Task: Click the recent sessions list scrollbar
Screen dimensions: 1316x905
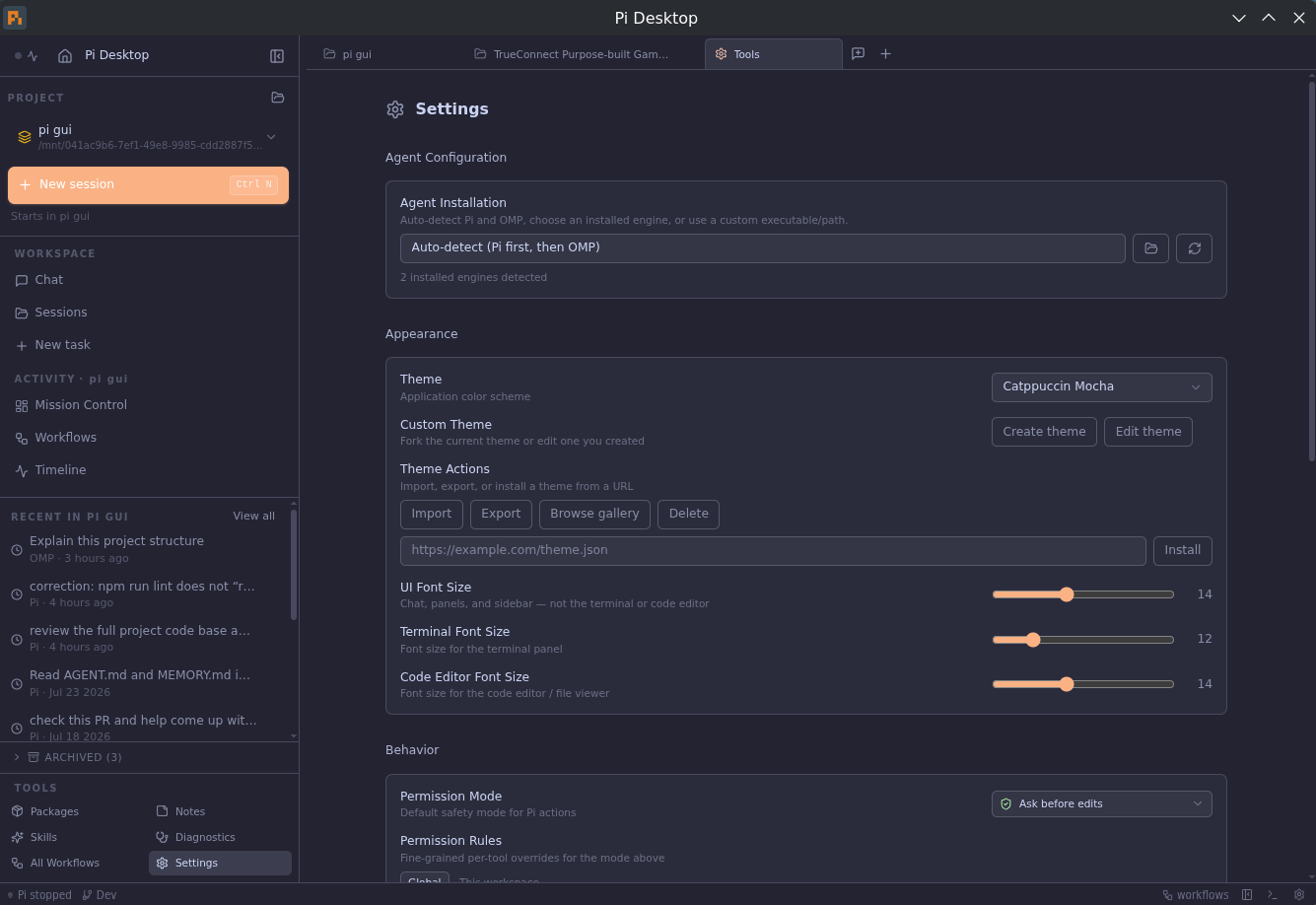Action: coord(294,565)
